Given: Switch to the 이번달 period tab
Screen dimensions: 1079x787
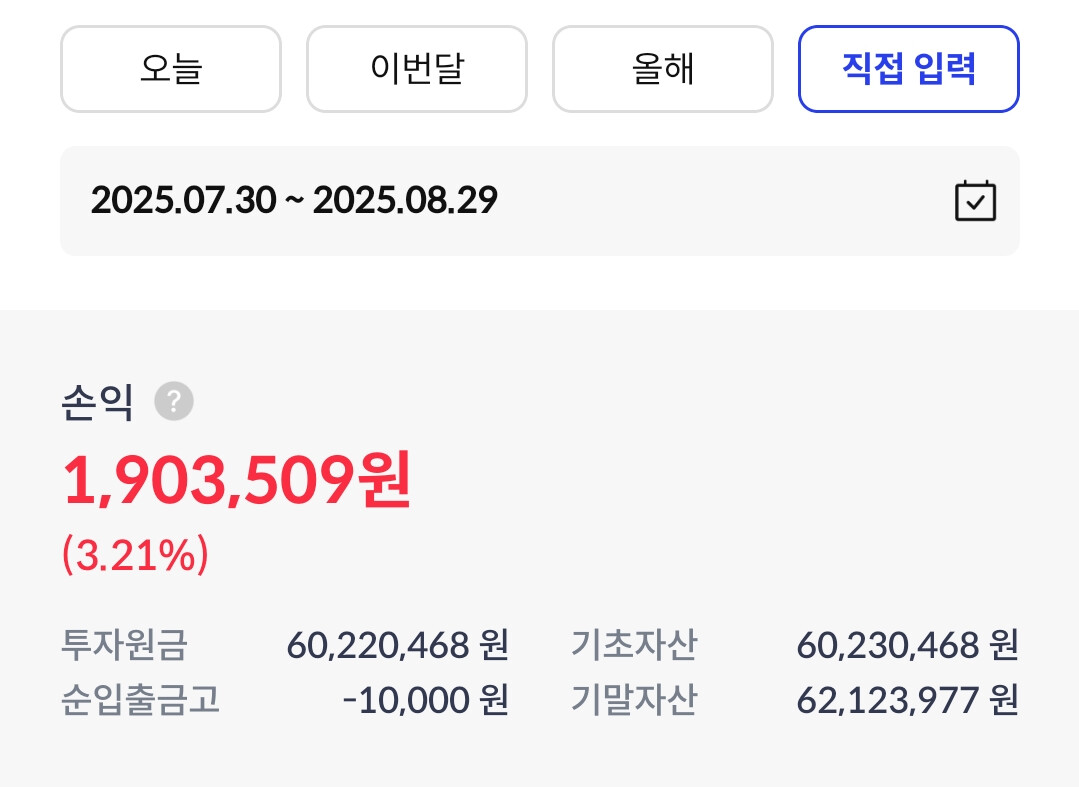Looking at the screenshot, I should [416, 69].
